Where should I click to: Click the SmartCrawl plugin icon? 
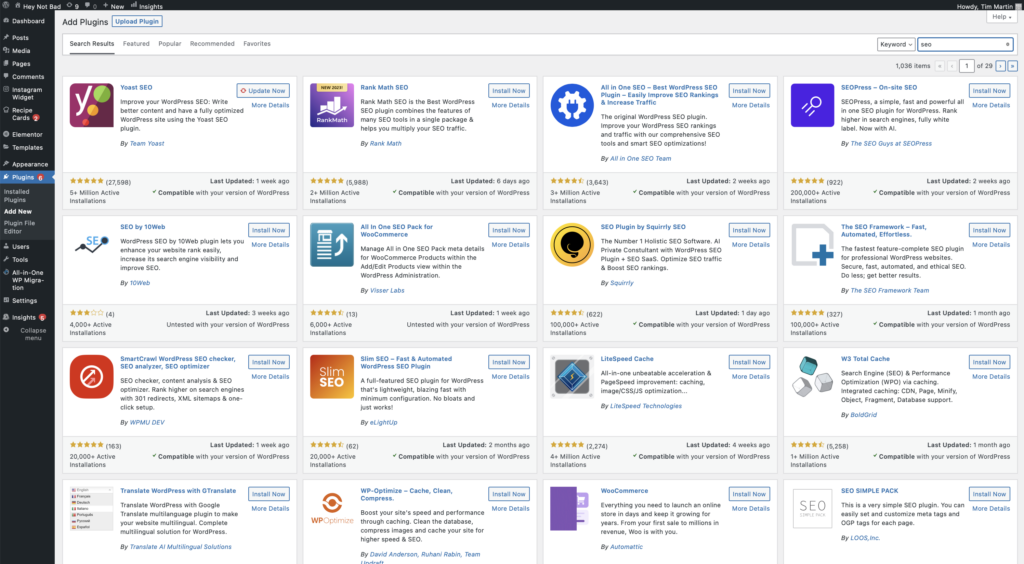91,377
